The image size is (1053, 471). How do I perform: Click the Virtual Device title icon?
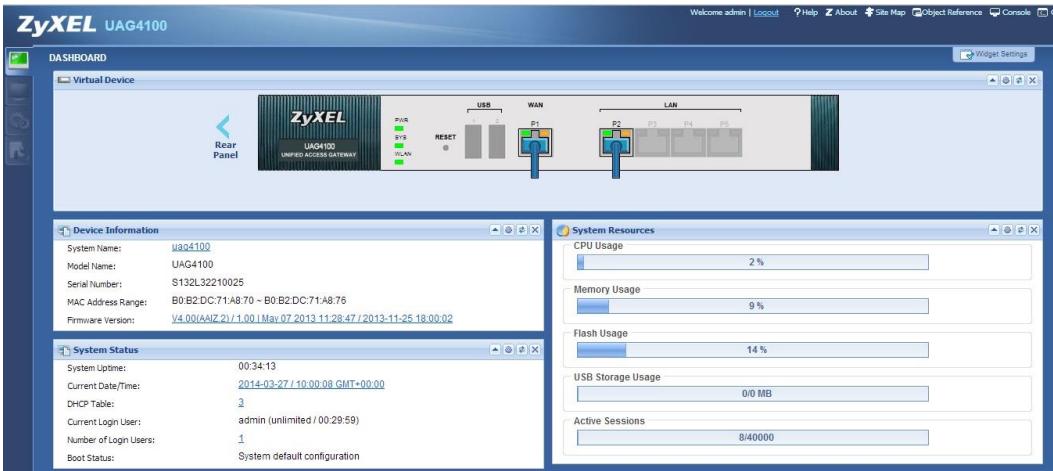tap(64, 80)
